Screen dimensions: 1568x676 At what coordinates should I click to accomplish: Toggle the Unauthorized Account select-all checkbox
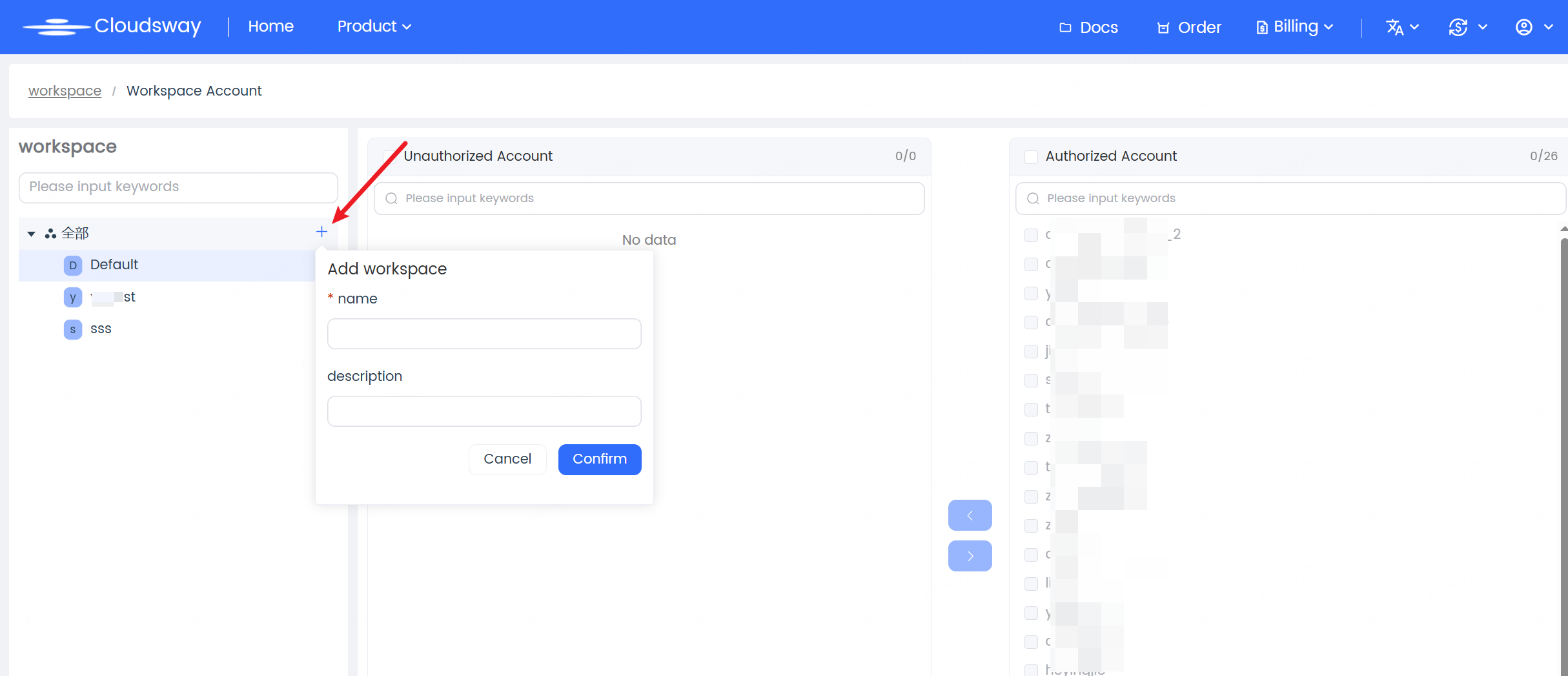click(389, 157)
